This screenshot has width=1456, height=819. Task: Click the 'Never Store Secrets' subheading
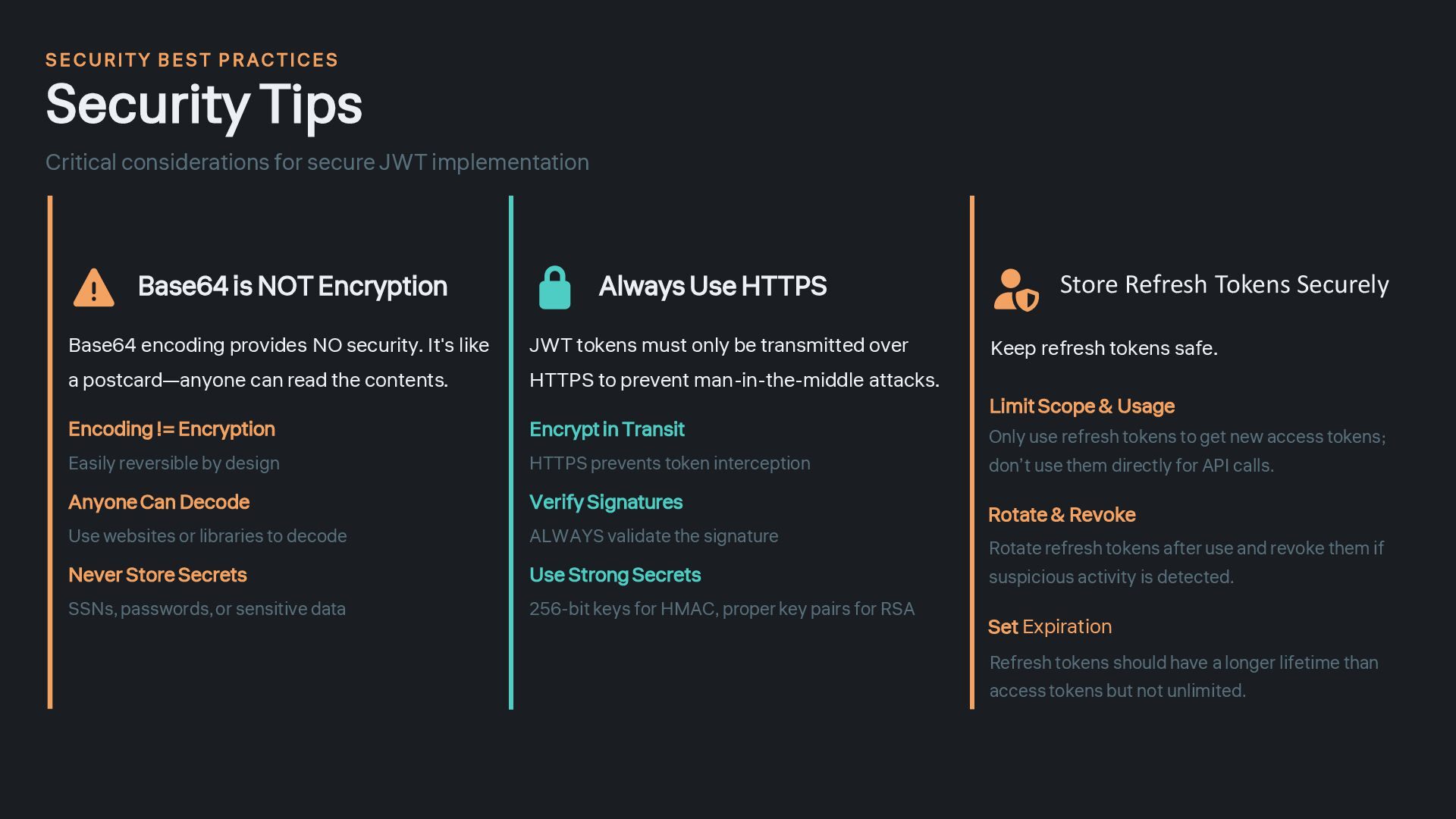[x=157, y=575]
